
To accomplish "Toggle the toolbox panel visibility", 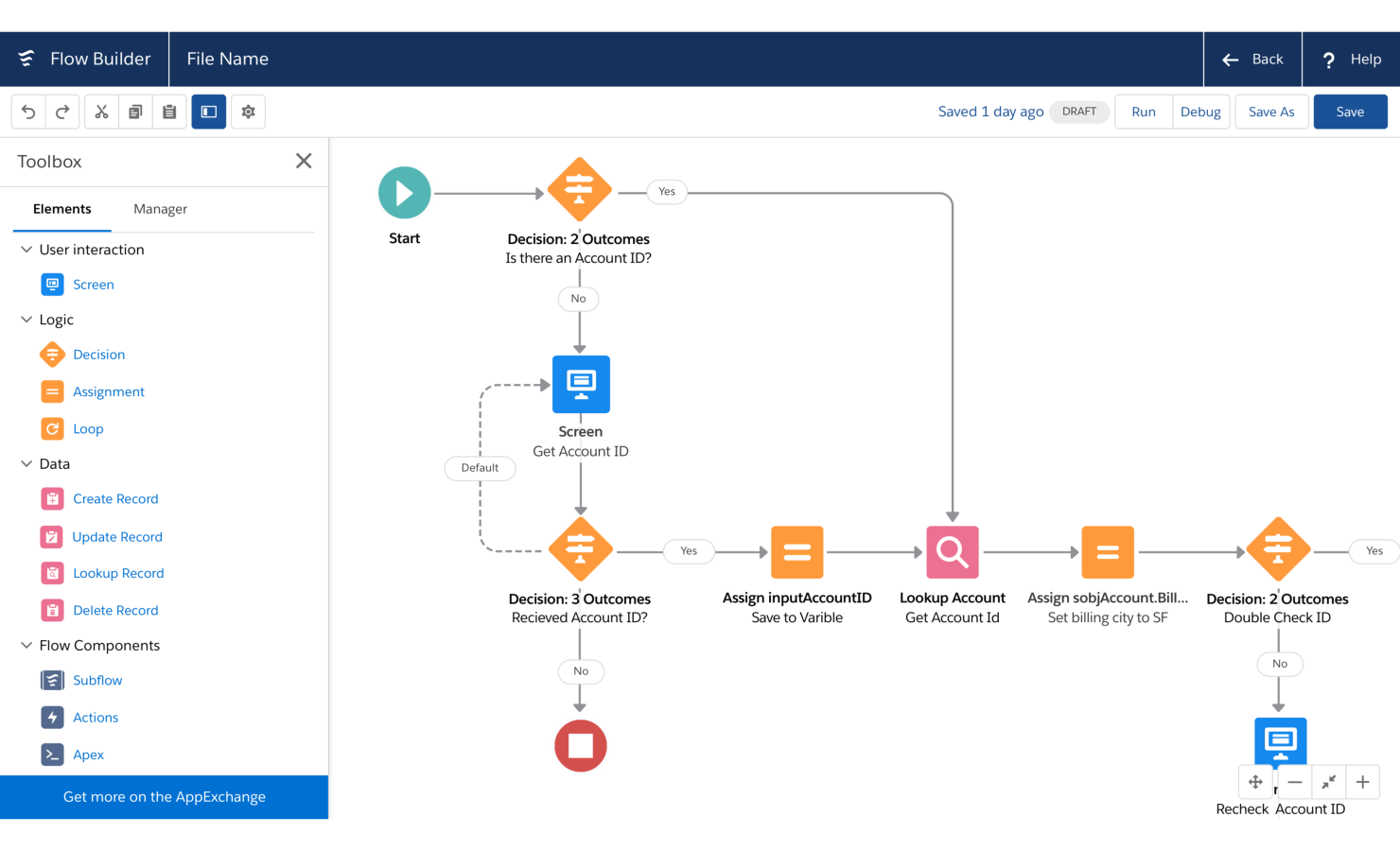I will point(208,111).
